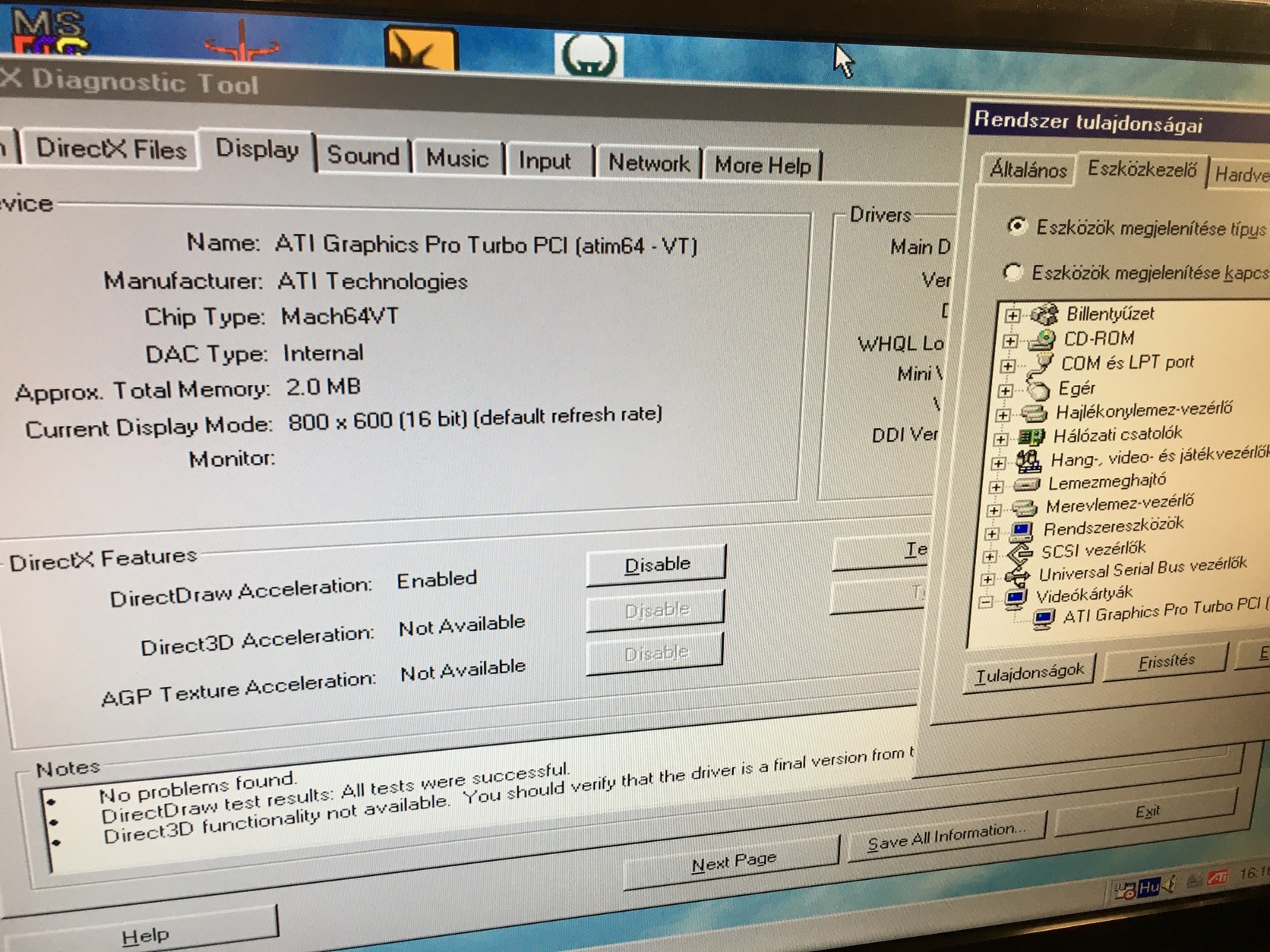Expand the Merevlemez-vezérlő tree node
Viewport: 1270px width, 952px height.
[x=994, y=510]
